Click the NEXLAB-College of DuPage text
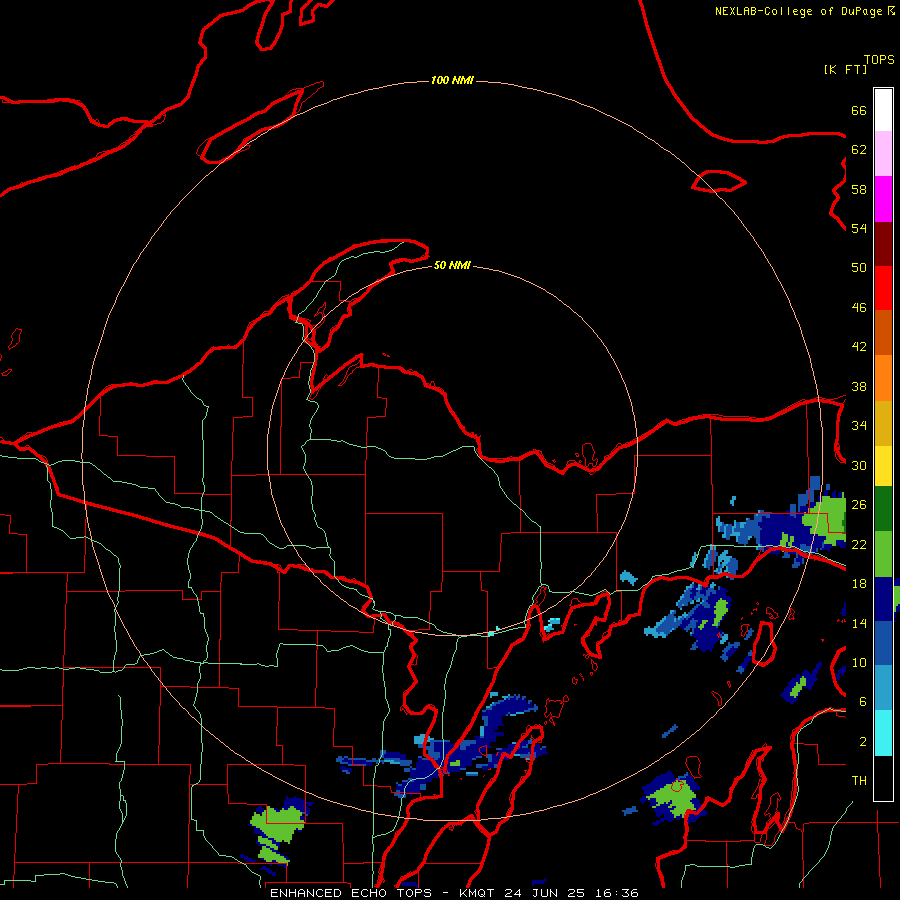Viewport: 900px width, 900px height. click(798, 11)
